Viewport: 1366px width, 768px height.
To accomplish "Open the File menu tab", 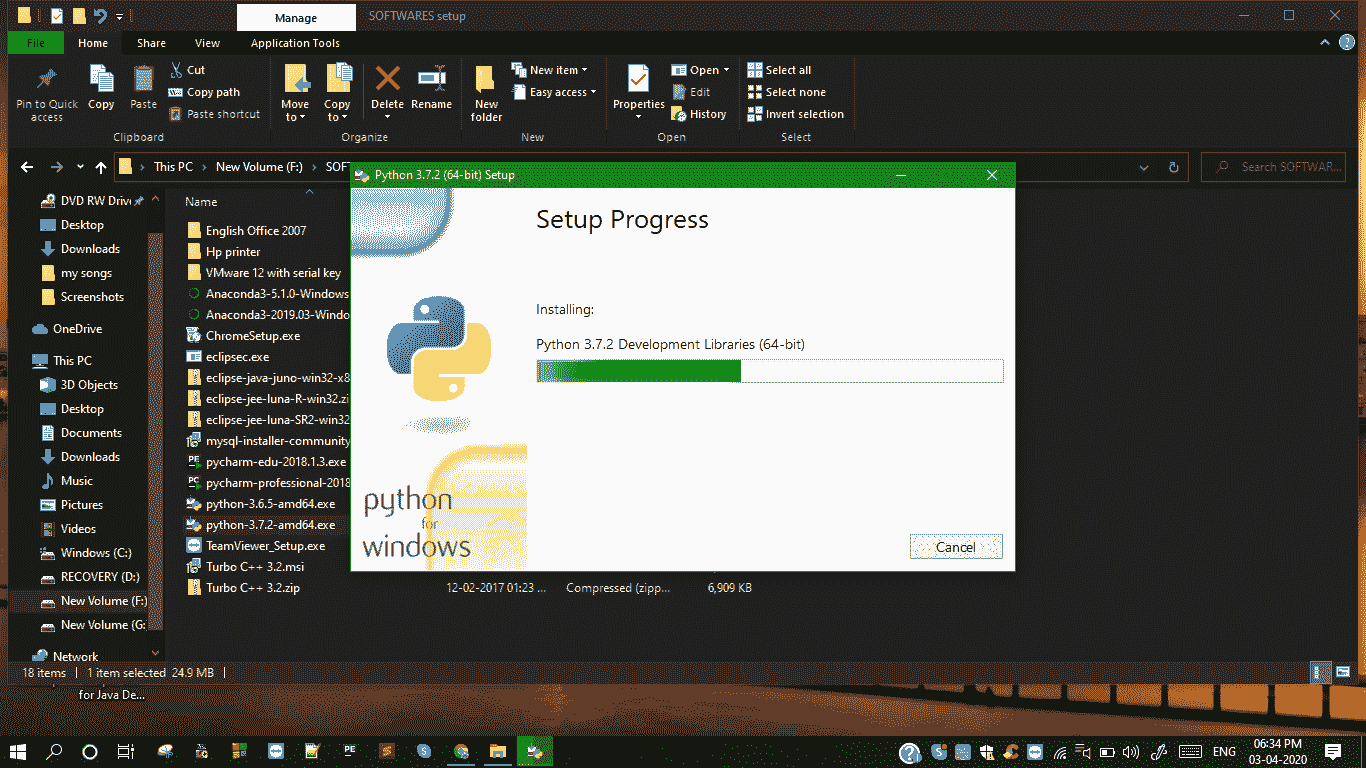I will tap(35, 43).
